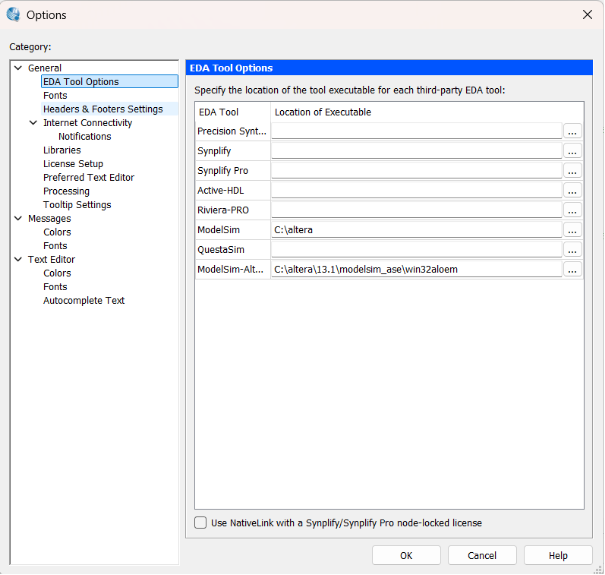
Task: Select Headers & Footers Settings category
Action: 102,109
